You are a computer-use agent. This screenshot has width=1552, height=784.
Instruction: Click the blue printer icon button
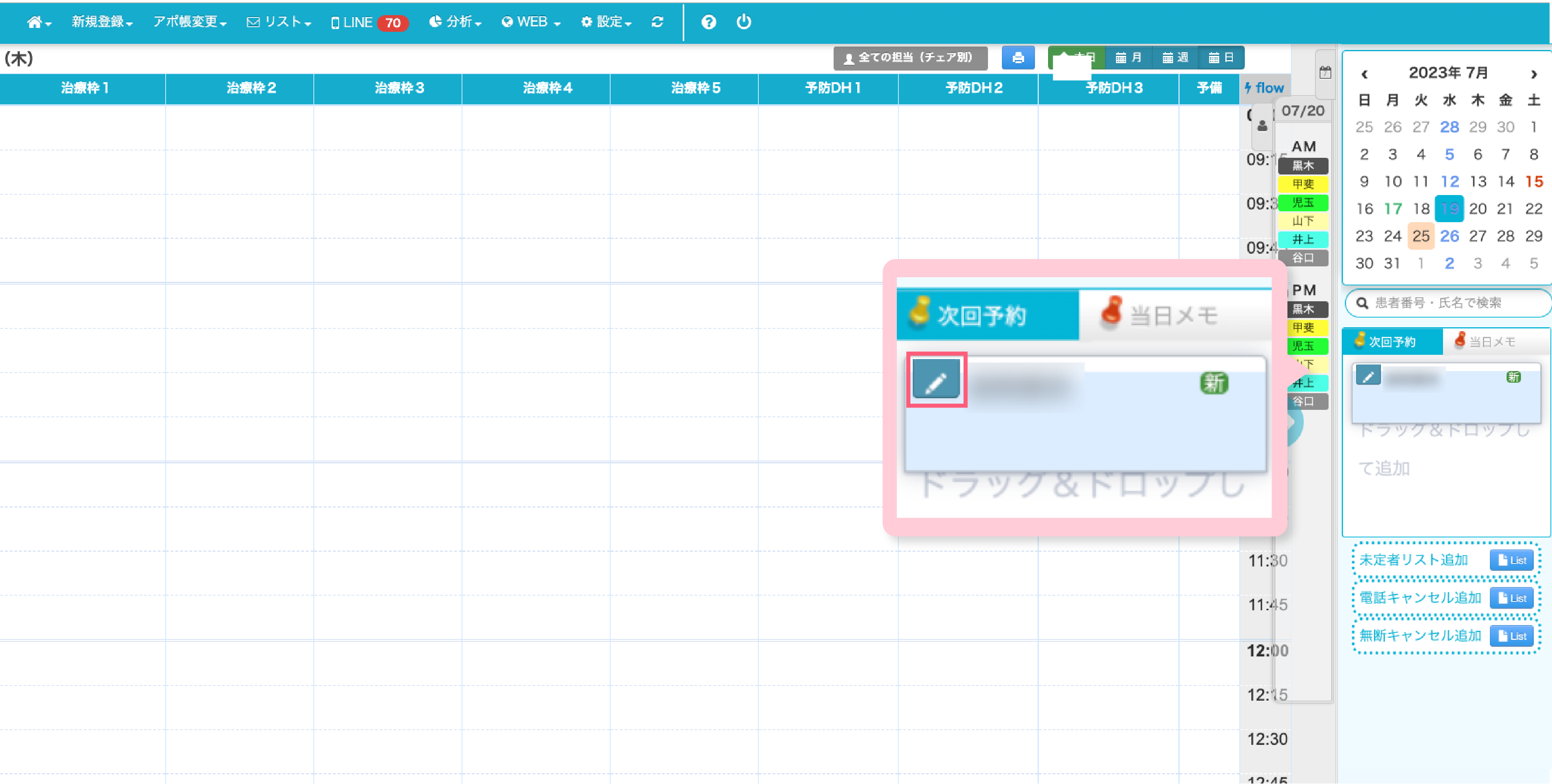coord(1017,58)
